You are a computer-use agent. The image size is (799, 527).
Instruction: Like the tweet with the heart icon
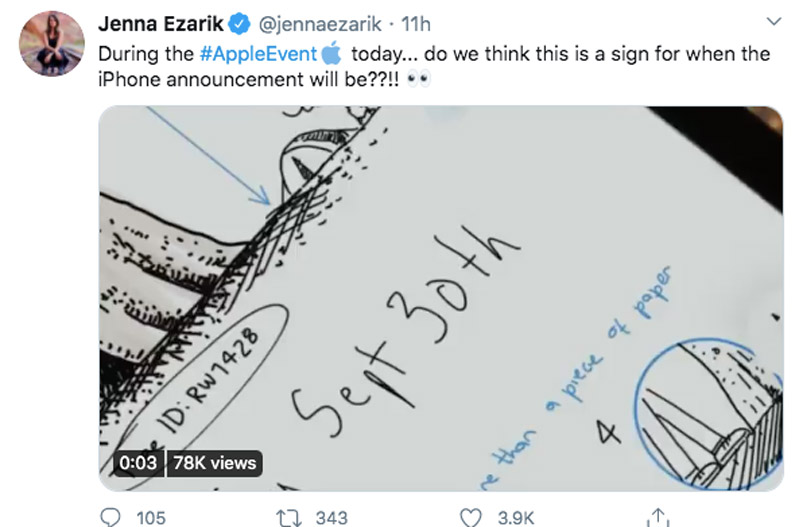(x=471, y=516)
